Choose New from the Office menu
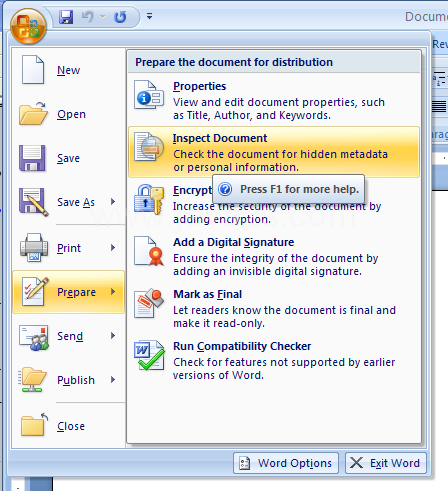The image size is (448, 491). [x=69, y=70]
